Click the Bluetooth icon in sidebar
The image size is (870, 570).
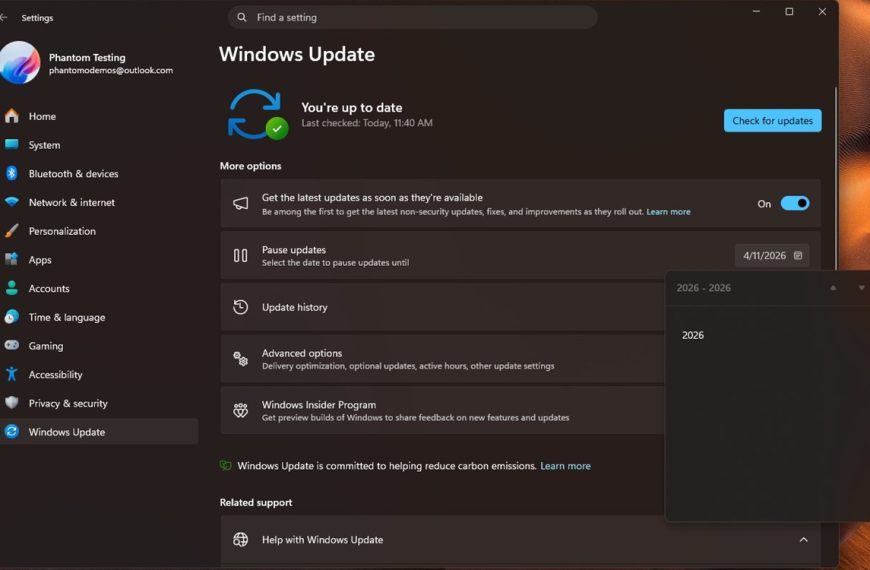coord(12,173)
